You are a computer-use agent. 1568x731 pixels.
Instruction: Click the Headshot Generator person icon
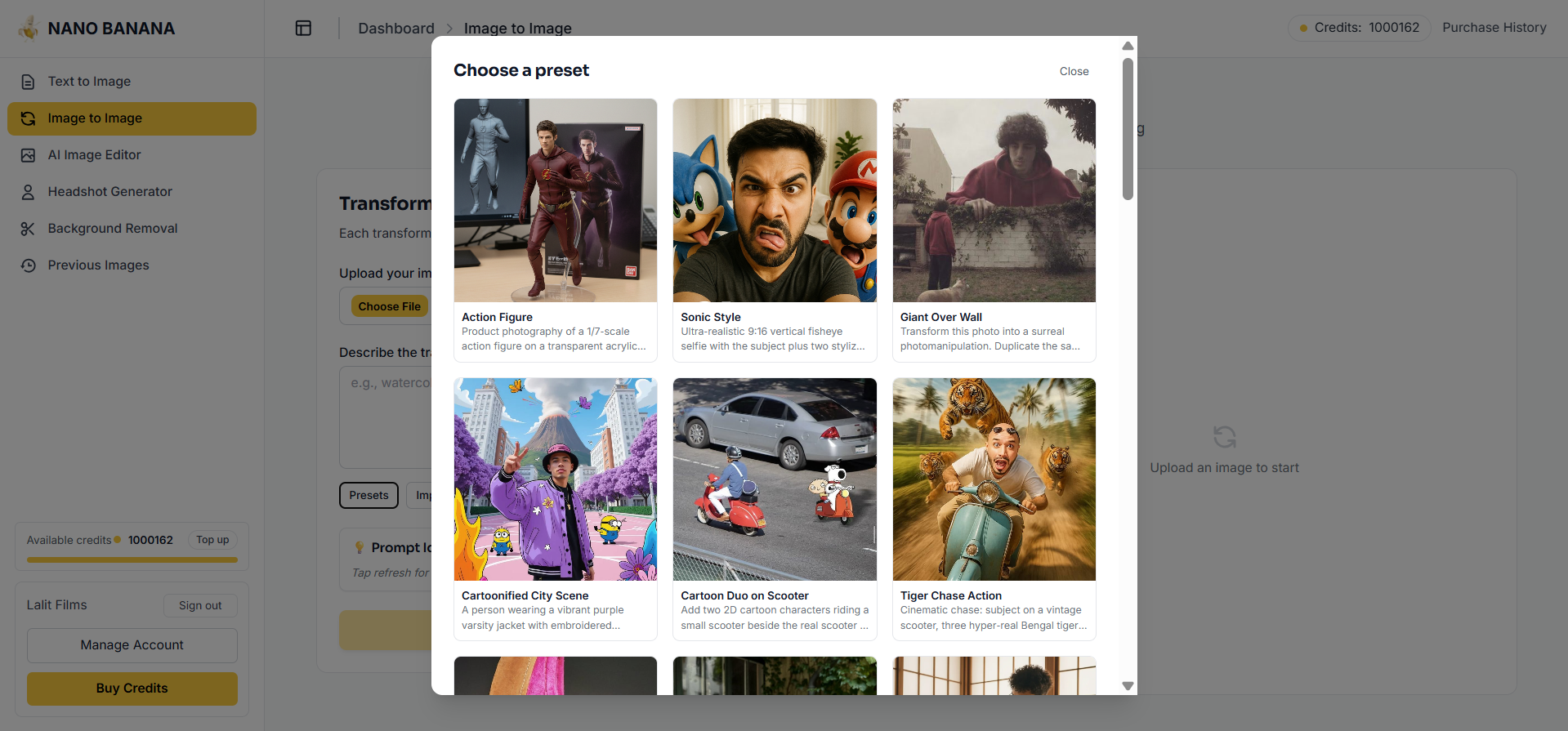click(28, 192)
